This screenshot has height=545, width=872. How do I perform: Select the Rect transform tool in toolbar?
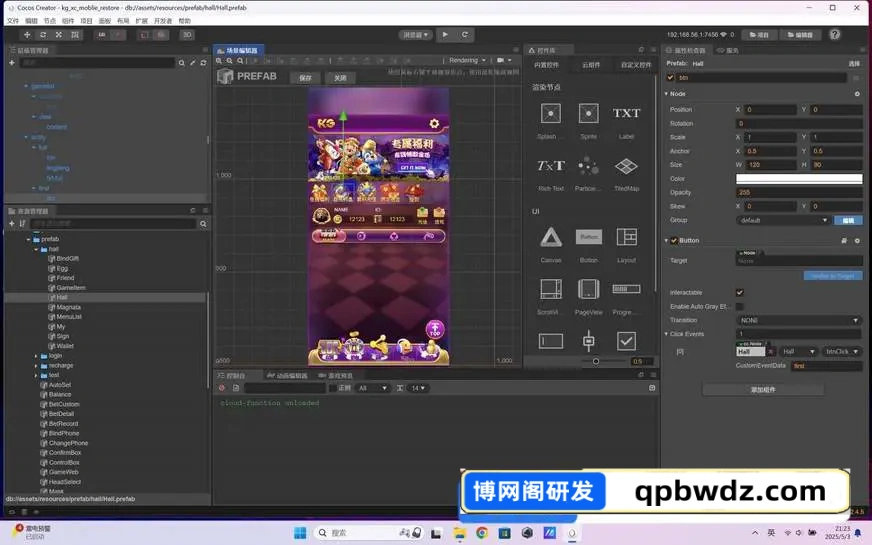(75, 34)
